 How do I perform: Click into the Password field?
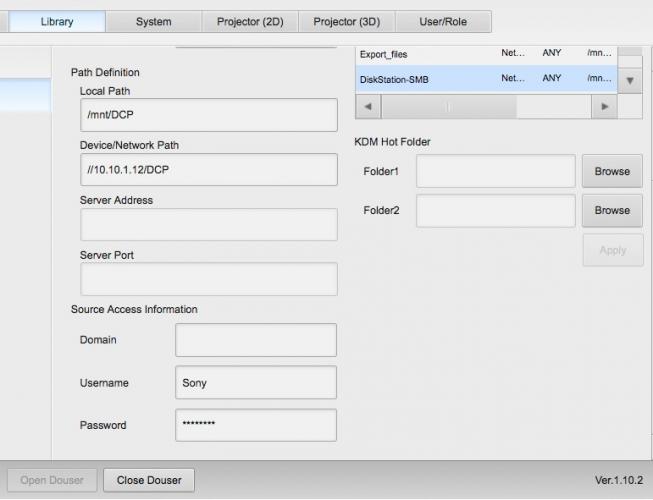[x=256, y=425]
